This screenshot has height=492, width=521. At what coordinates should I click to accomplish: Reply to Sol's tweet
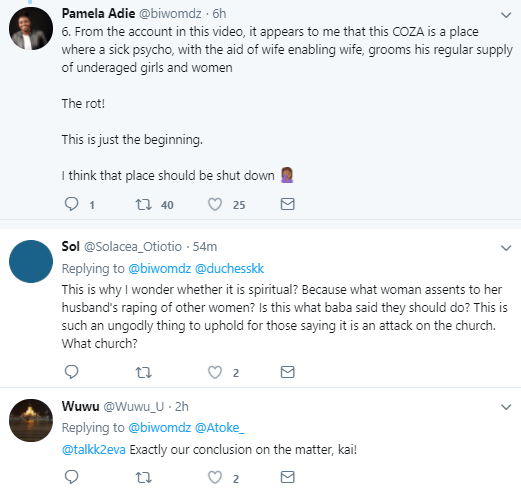[x=71, y=372]
